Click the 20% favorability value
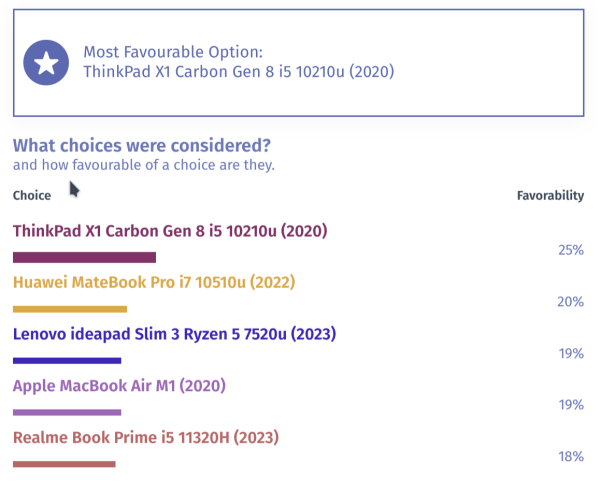 [x=571, y=302]
